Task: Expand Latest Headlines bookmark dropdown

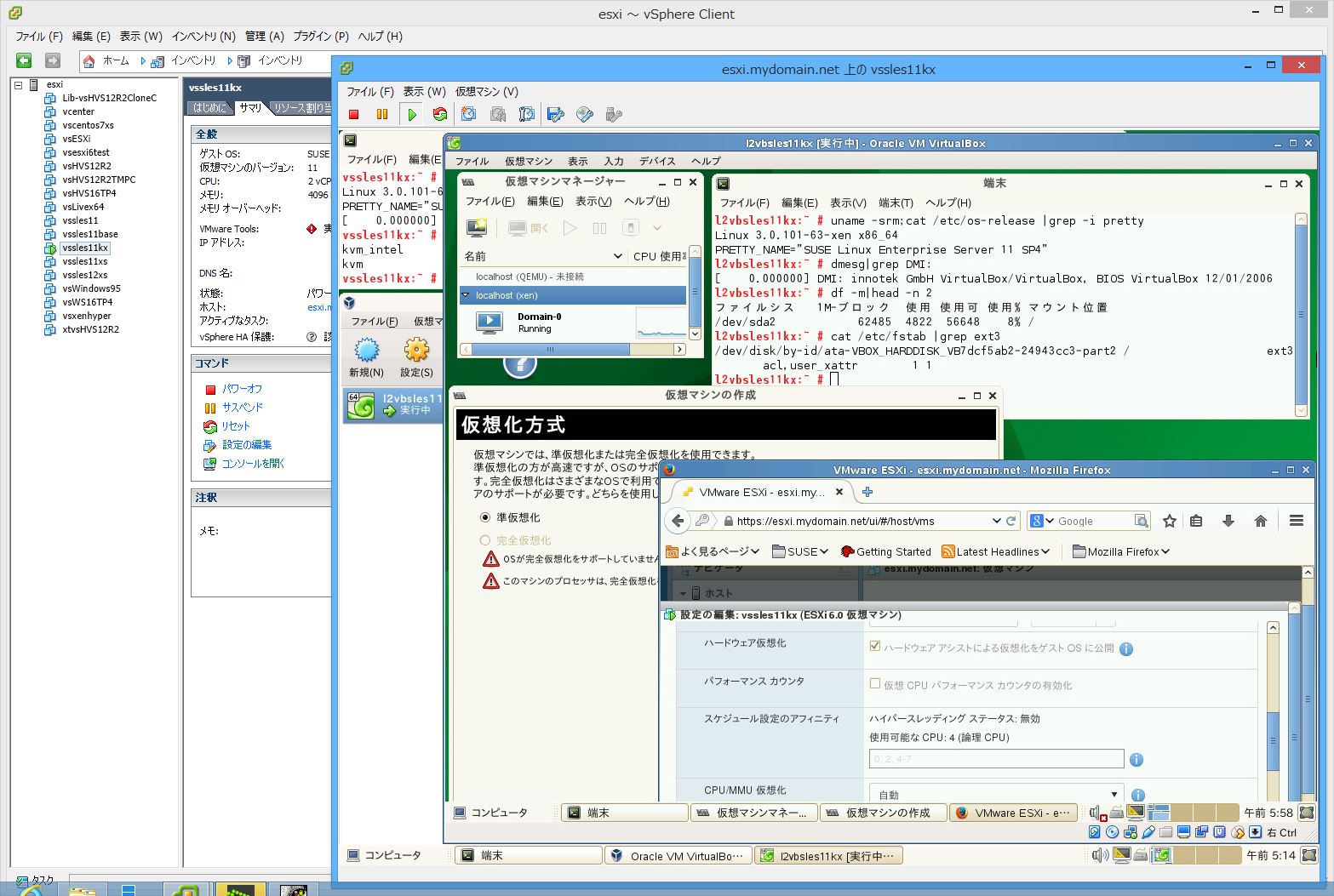Action: click(996, 551)
